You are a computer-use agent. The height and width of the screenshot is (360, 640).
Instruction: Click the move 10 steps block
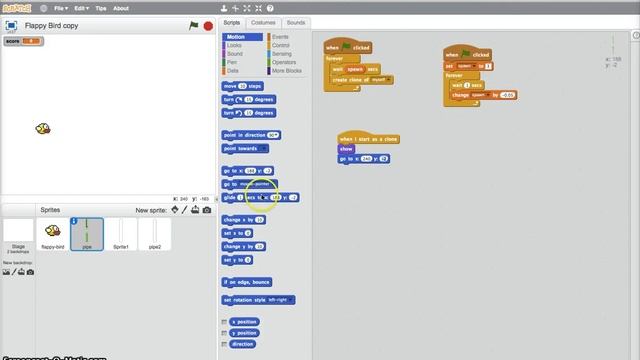click(x=242, y=86)
